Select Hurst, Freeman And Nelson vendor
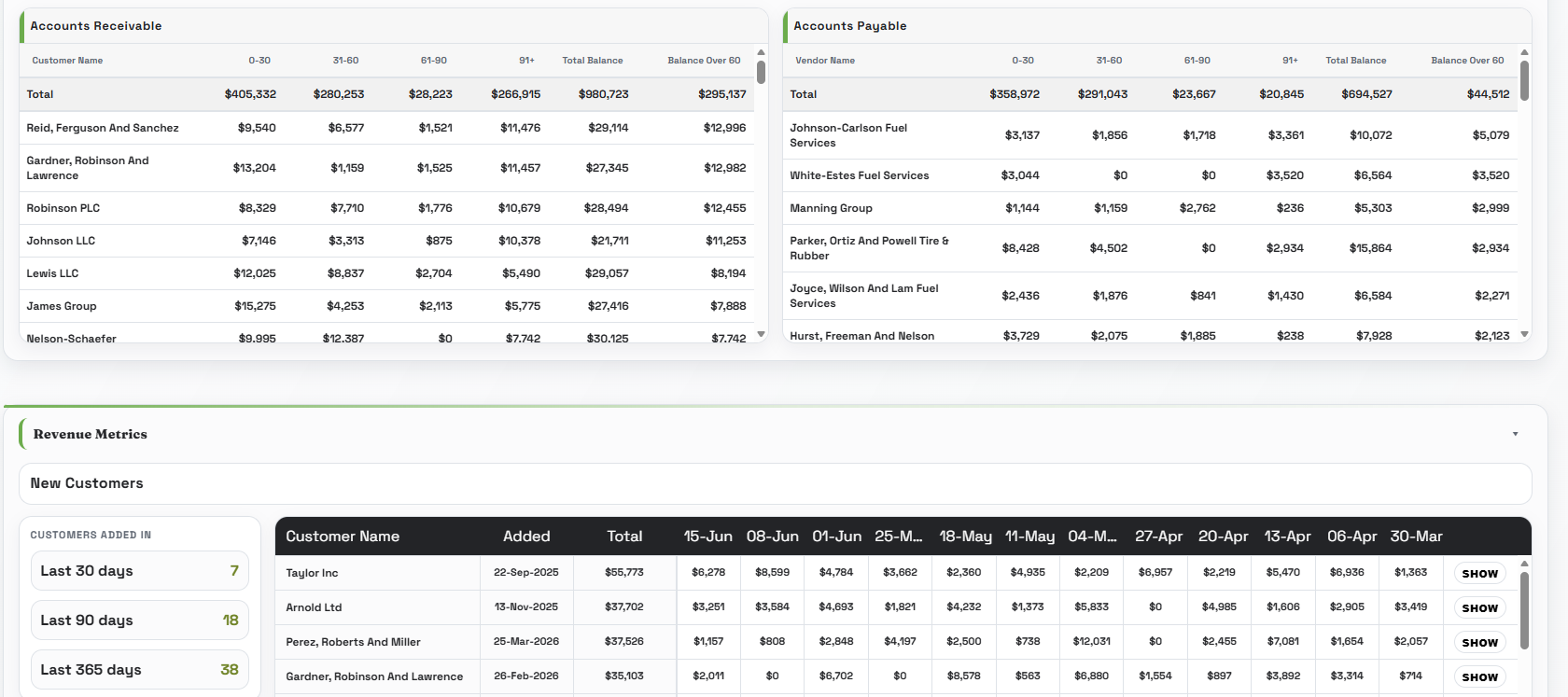1568x697 pixels. tap(1150, 332)
